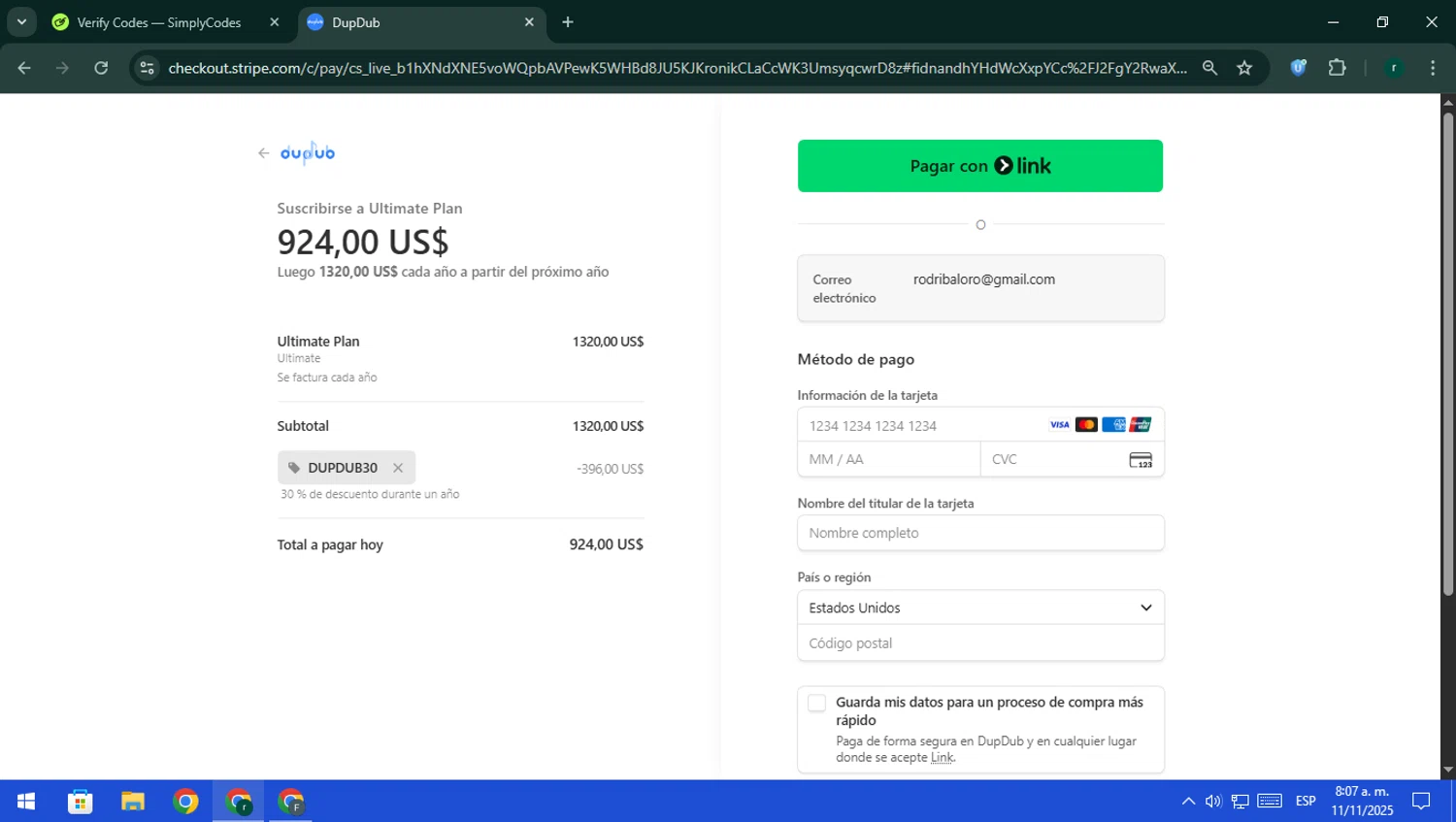Click the email address rodribaloro@gmail.com
The width and height of the screenshot is (1456, 822).
pyautogui.click(x=983, y=279)
